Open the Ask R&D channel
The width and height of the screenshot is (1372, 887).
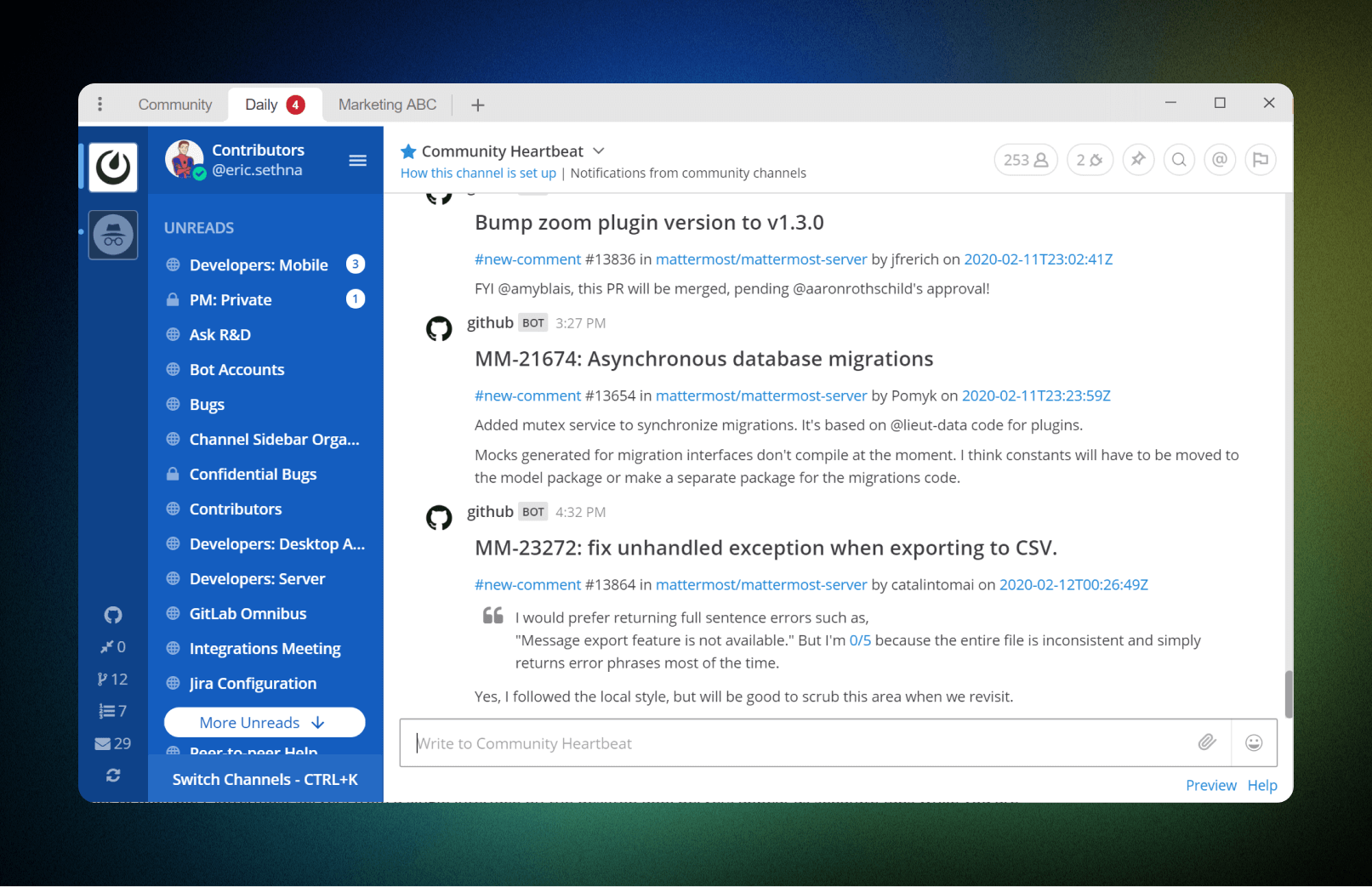coord(265,334)
